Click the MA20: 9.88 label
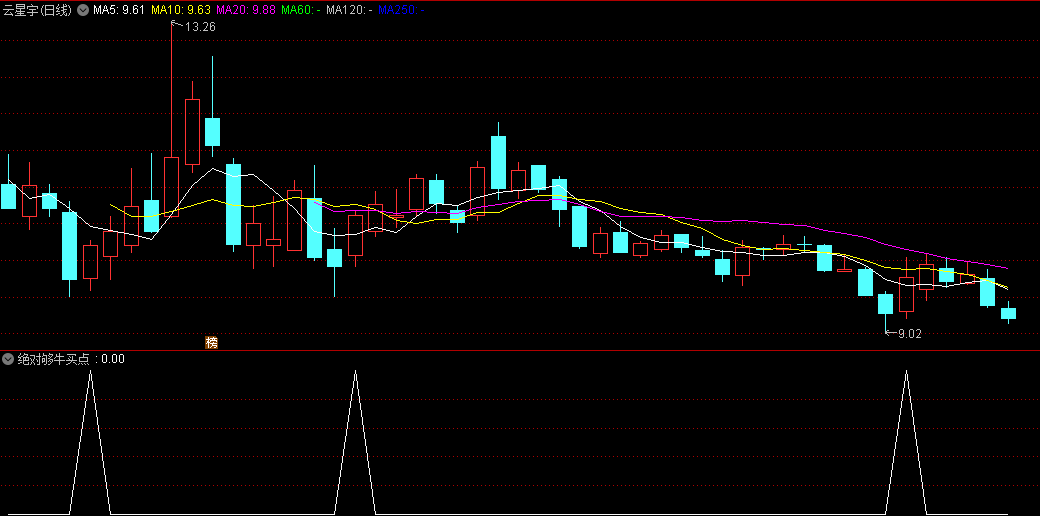 click(245, 10)
